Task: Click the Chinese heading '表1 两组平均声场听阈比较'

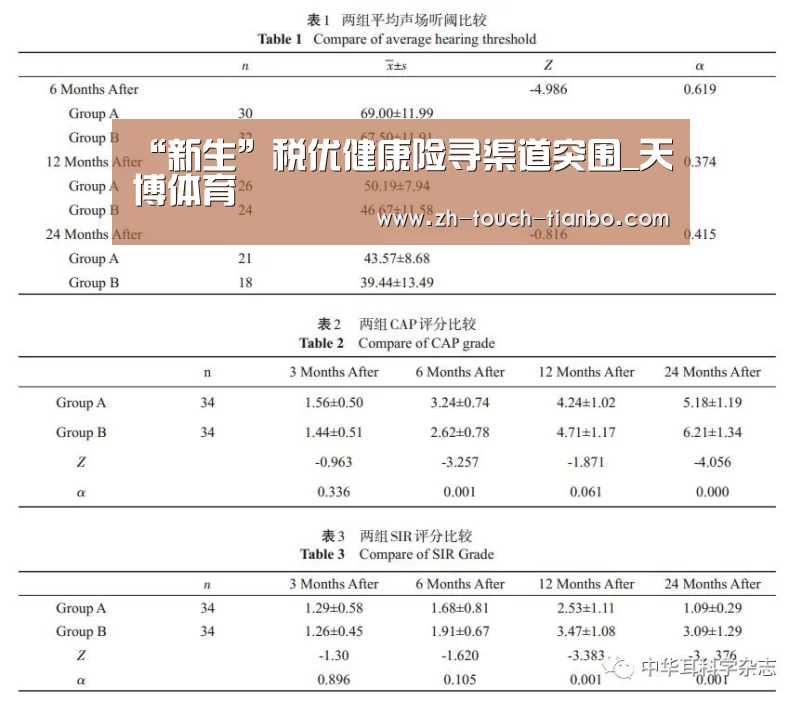Action: 397,20
